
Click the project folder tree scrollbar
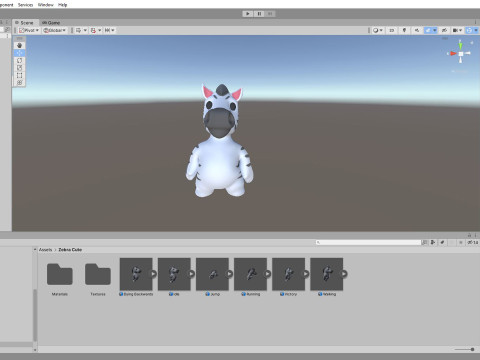click(35, 315)
